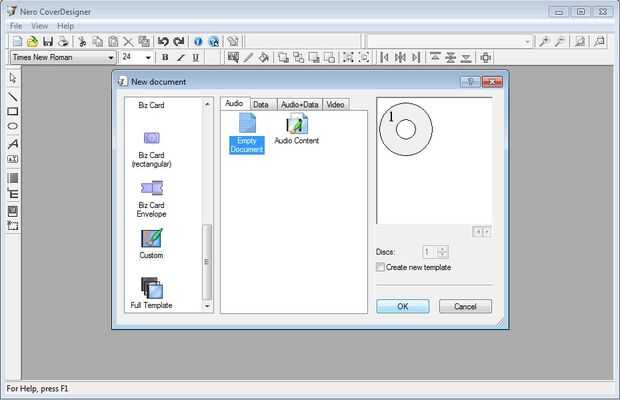Screen dimensions: 620x400
Task: Switch to the Data tab
Action: 261,104
